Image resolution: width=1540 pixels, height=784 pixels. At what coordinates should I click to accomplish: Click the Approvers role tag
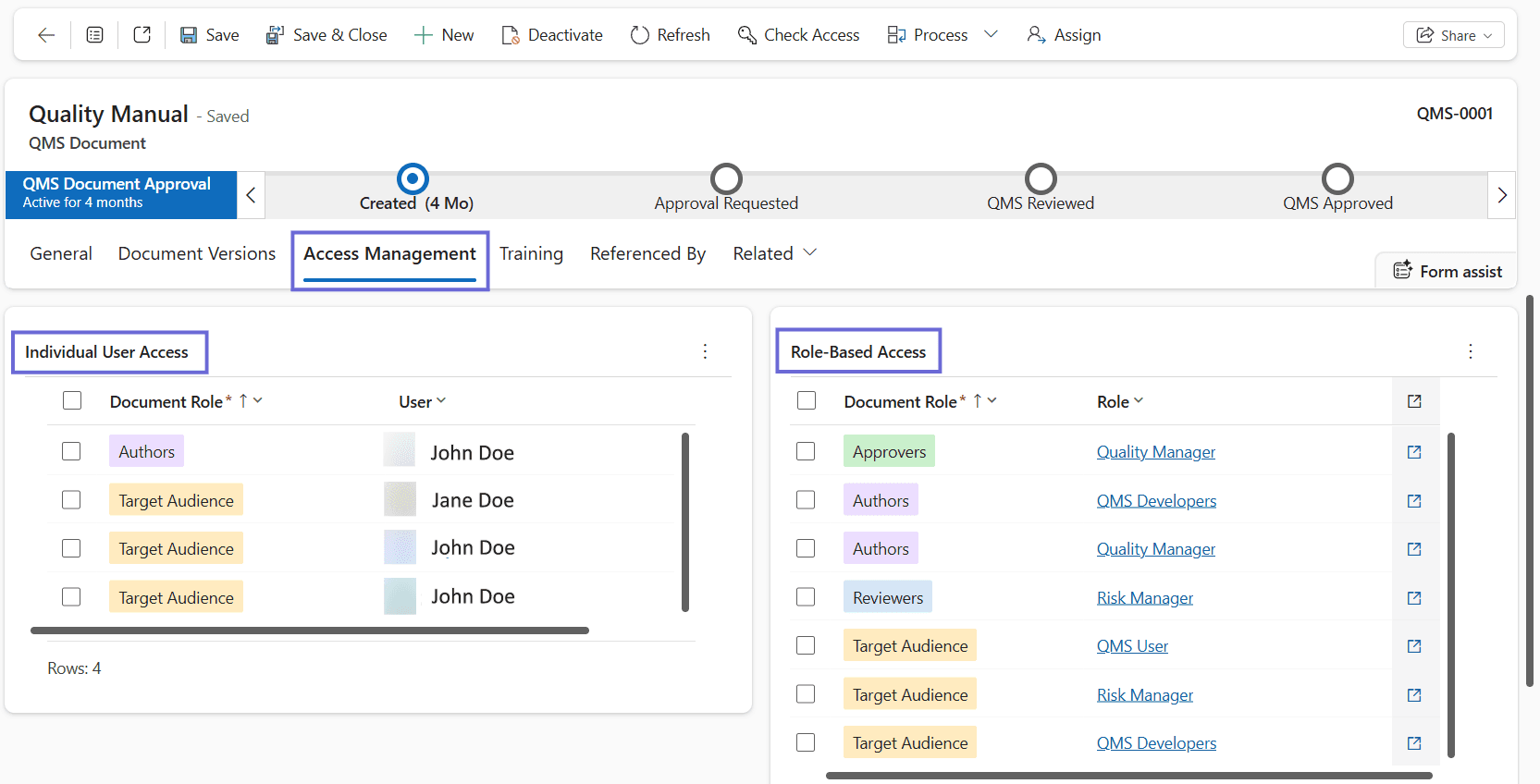point(889,451)
